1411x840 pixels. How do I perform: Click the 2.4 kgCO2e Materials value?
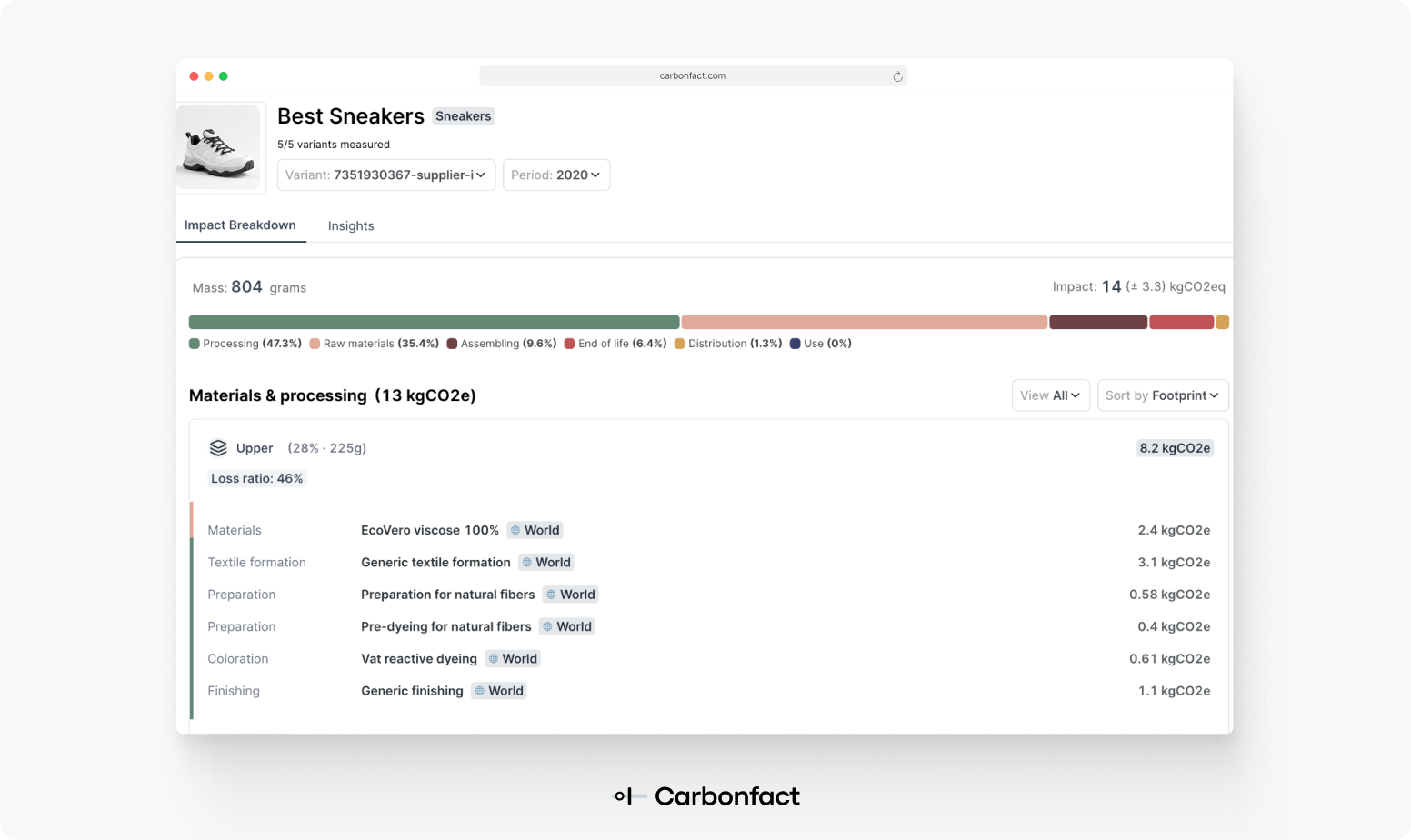point(1174,530)
